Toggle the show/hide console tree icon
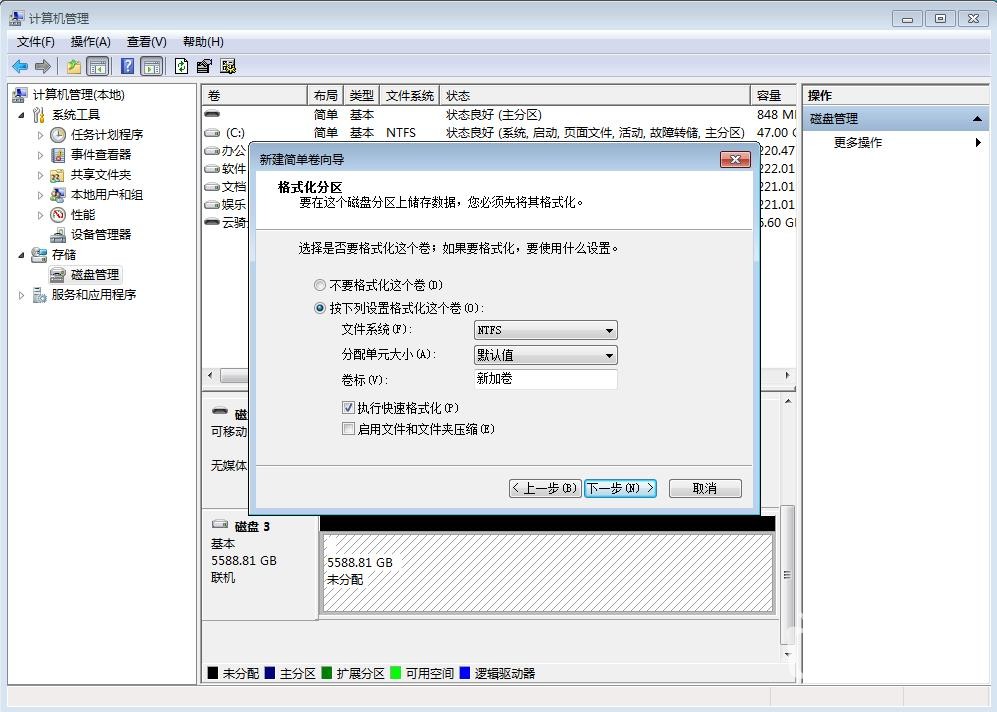 click(x=97, y=66)
